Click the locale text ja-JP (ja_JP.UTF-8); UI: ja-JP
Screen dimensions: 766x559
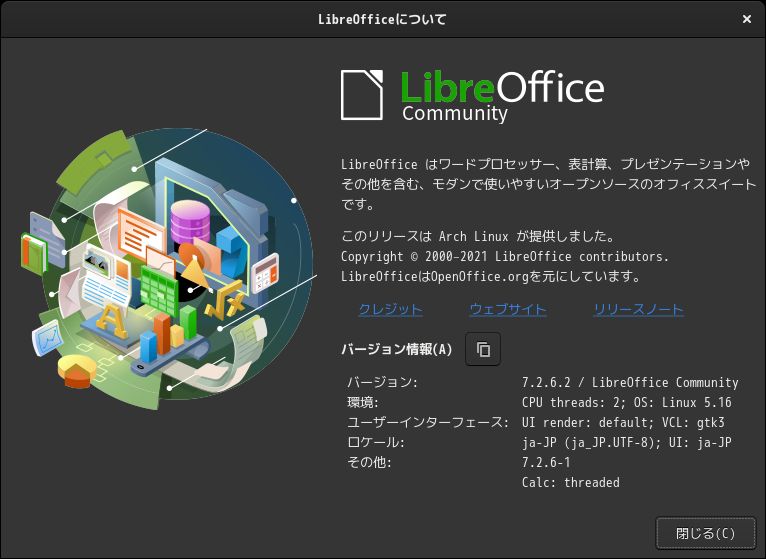pyautogui.click(x=626, y=442)
